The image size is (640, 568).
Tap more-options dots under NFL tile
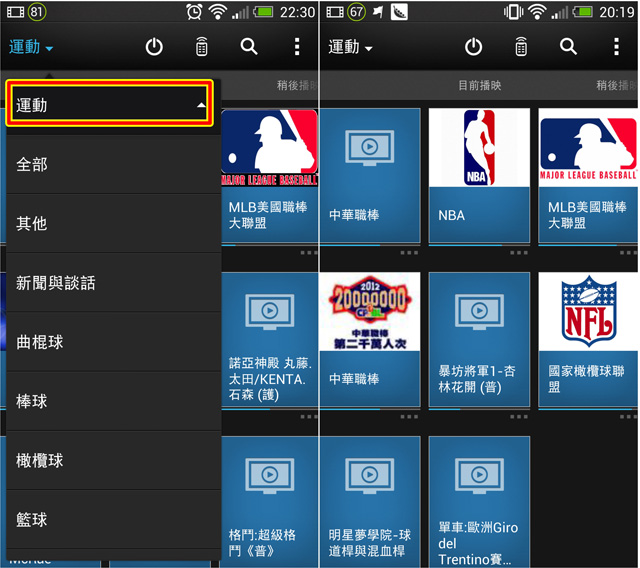(627, 417)
